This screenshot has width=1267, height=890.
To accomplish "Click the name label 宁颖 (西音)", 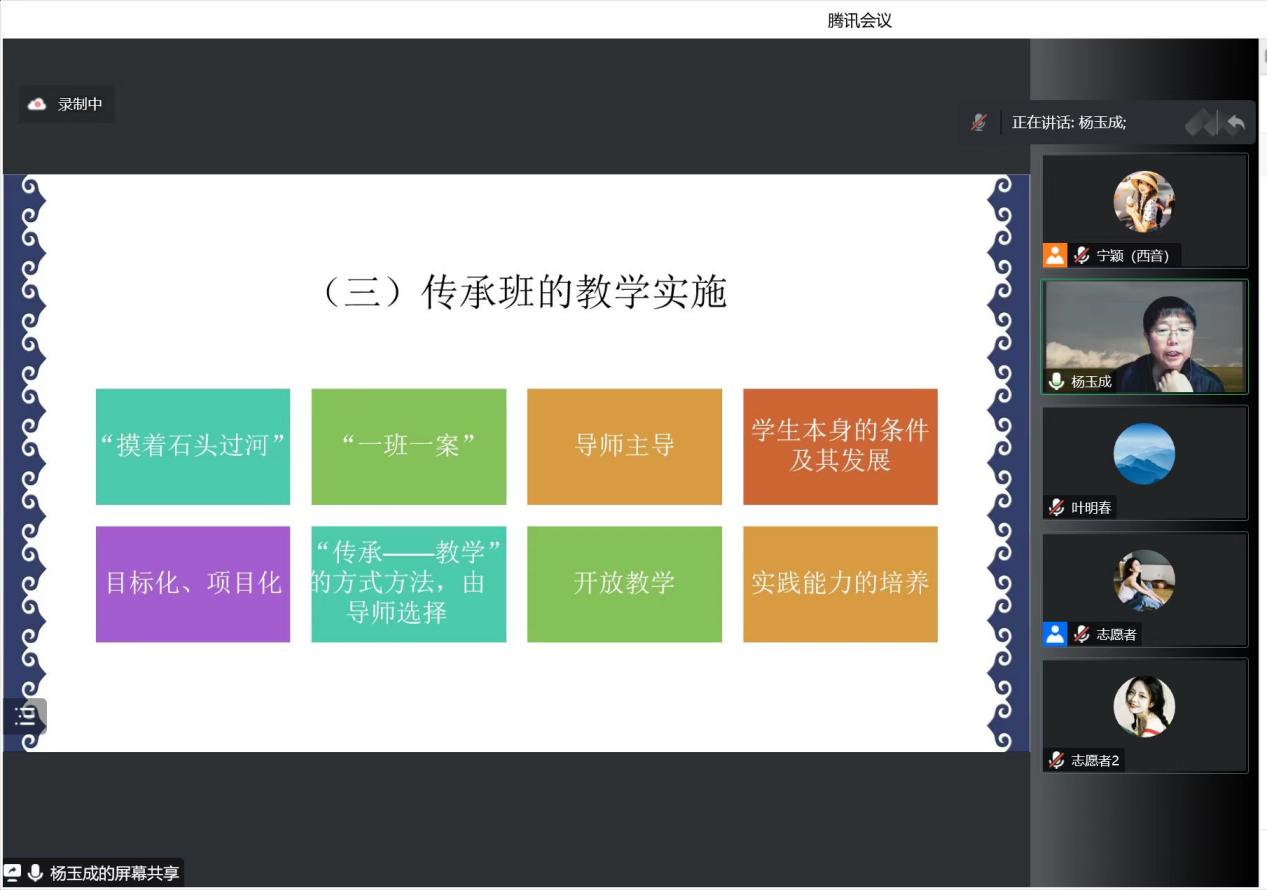I will 1133,255.
